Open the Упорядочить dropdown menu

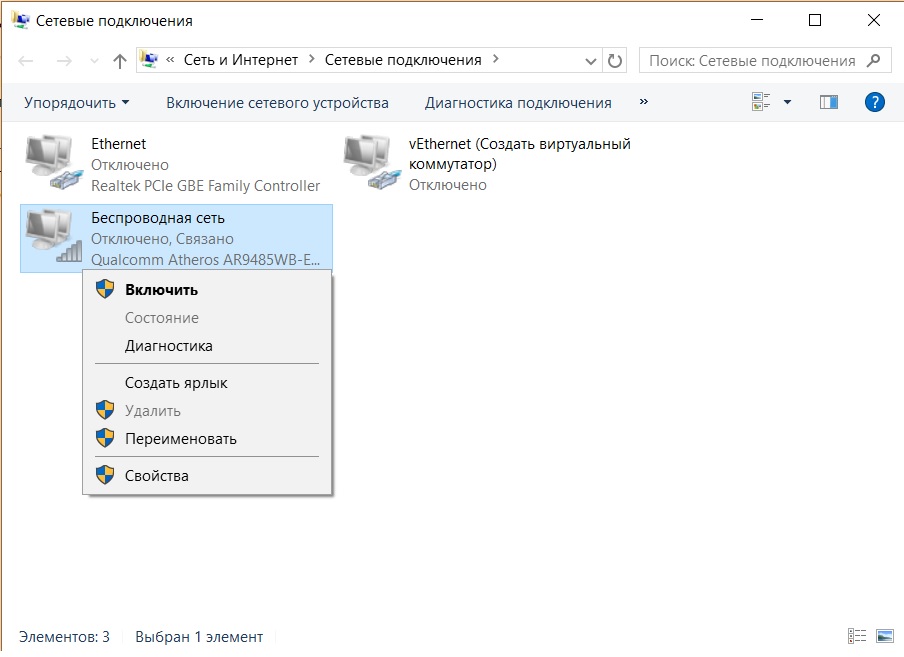click(x=77, y=102)
